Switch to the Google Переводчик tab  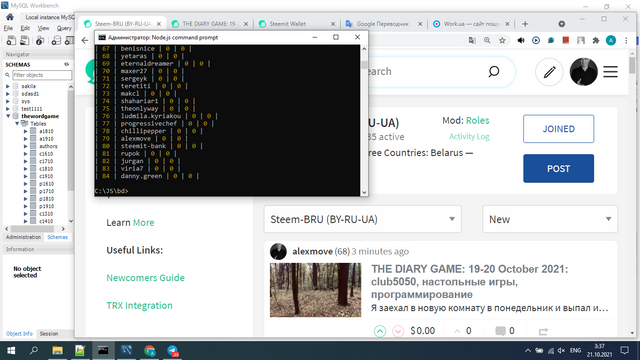(x=384, y=24)
